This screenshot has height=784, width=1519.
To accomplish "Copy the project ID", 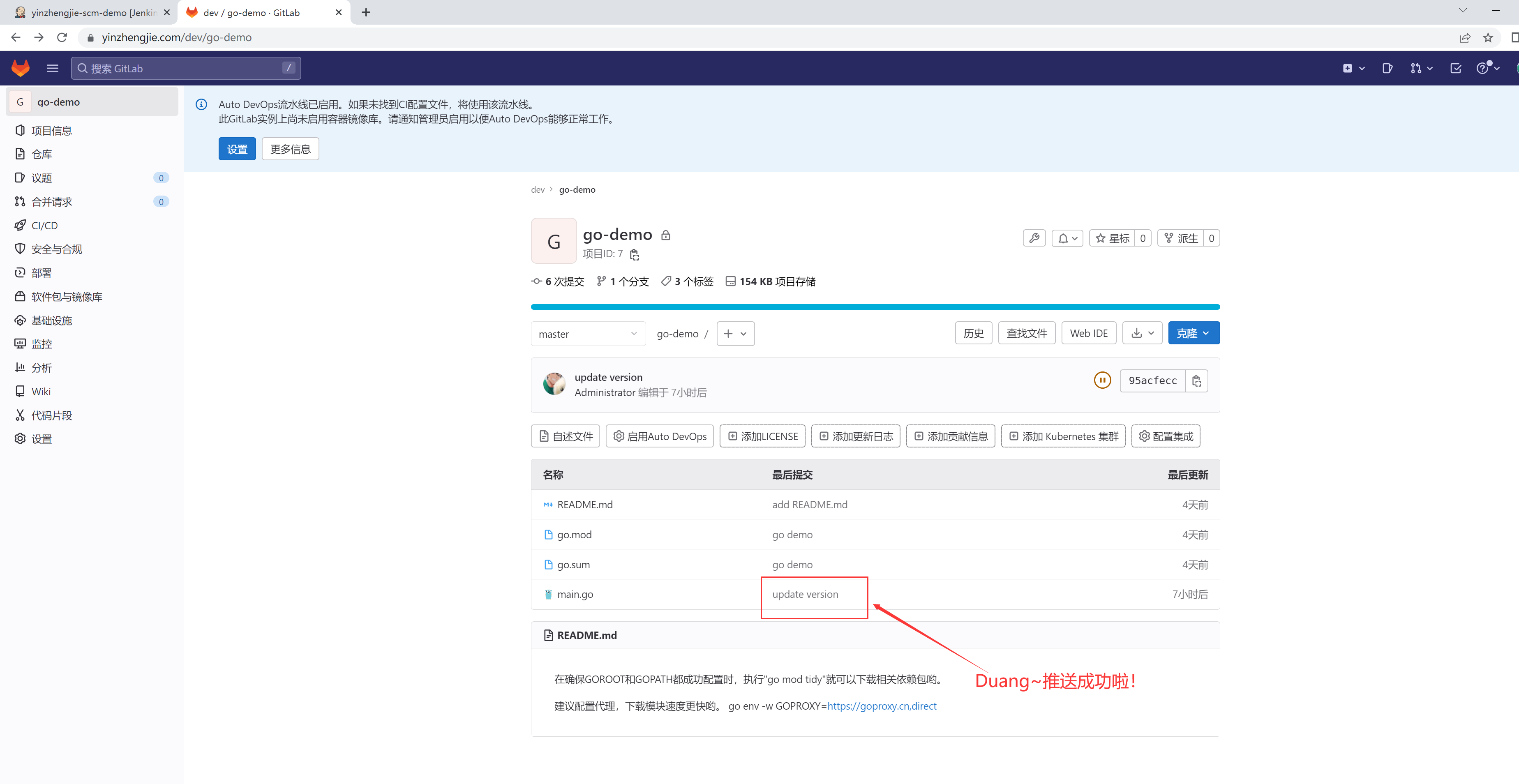I will [x=635, y=255].
